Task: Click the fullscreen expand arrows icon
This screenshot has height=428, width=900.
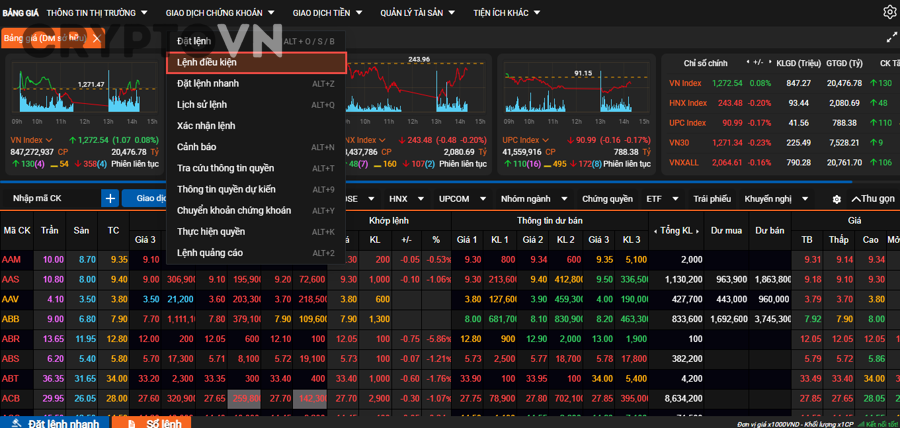Action: pyautogui.click(x=891, y=38)
